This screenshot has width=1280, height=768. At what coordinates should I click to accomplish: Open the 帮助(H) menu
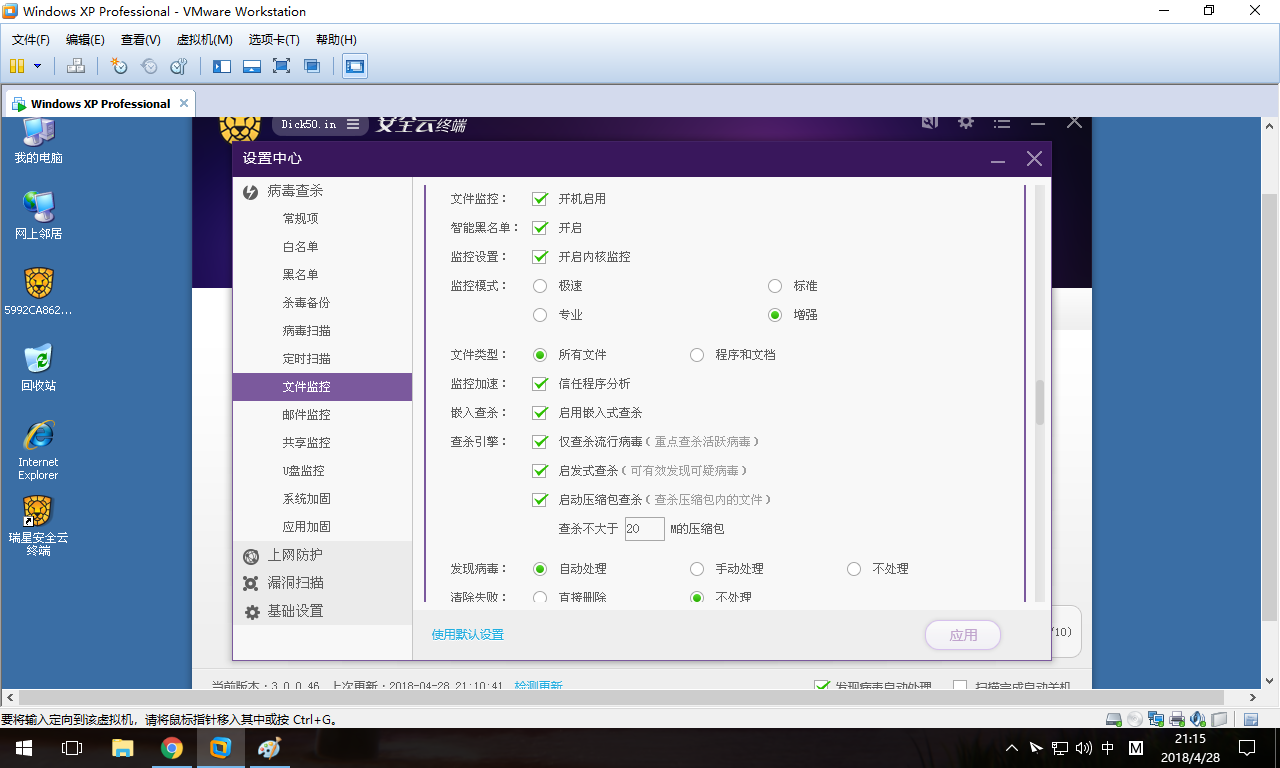click(336, 40)
